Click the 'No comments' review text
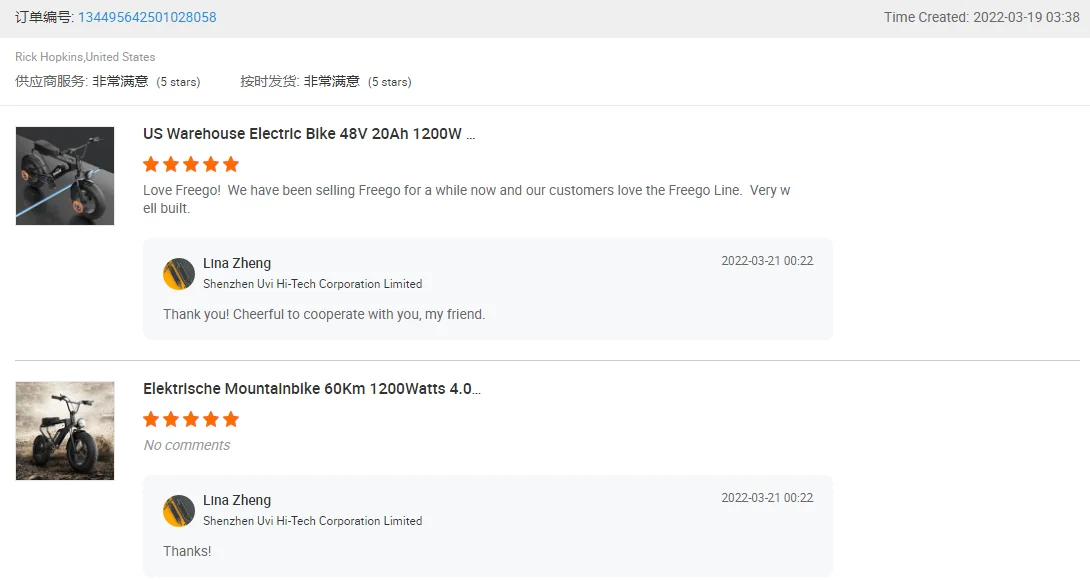This screenshot has height=580, width=1090. 187,445
